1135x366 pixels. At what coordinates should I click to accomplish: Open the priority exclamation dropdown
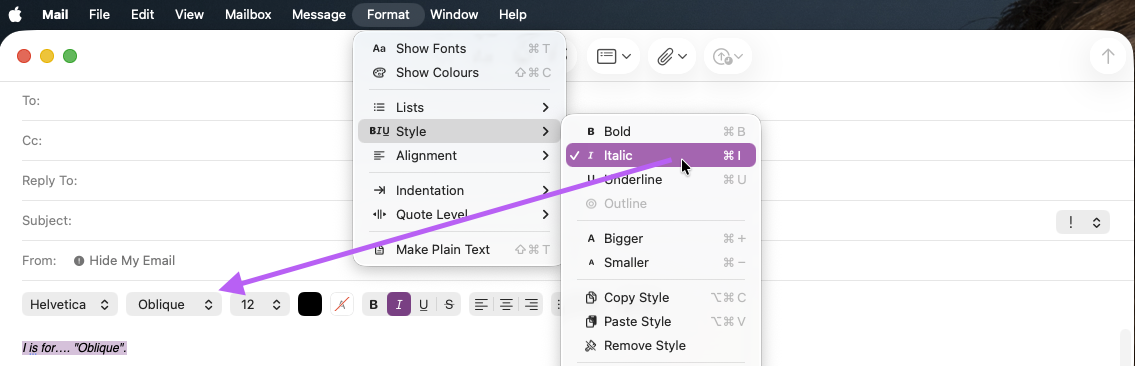[1083, 222]
